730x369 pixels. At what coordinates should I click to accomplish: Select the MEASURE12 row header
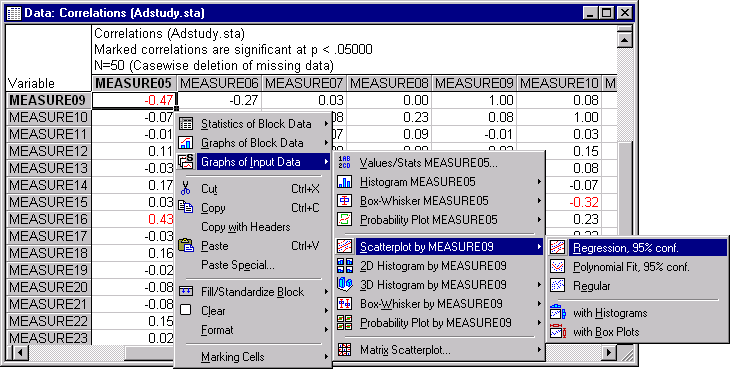coord(48,151)
